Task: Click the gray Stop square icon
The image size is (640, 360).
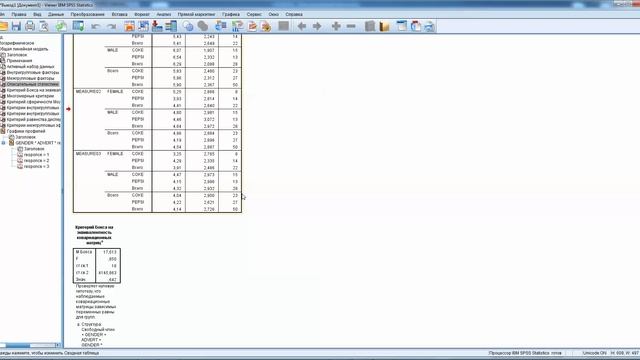Action: pyautogui.click(x=284, y=27)
